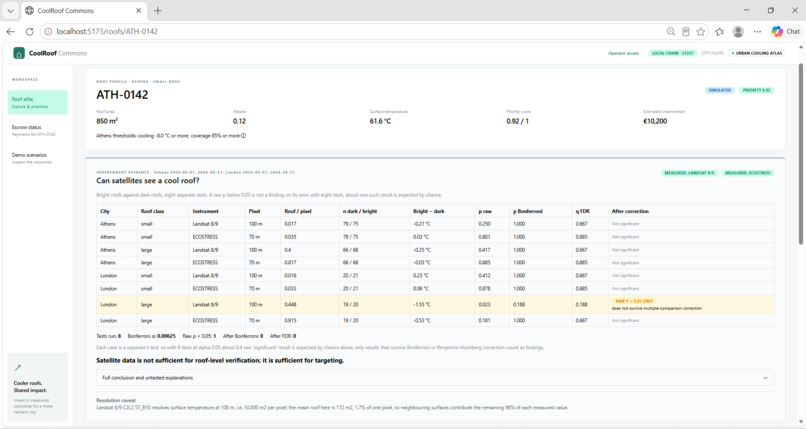
Task: Click the SIMULATED badge
Action: pos(720,90)
